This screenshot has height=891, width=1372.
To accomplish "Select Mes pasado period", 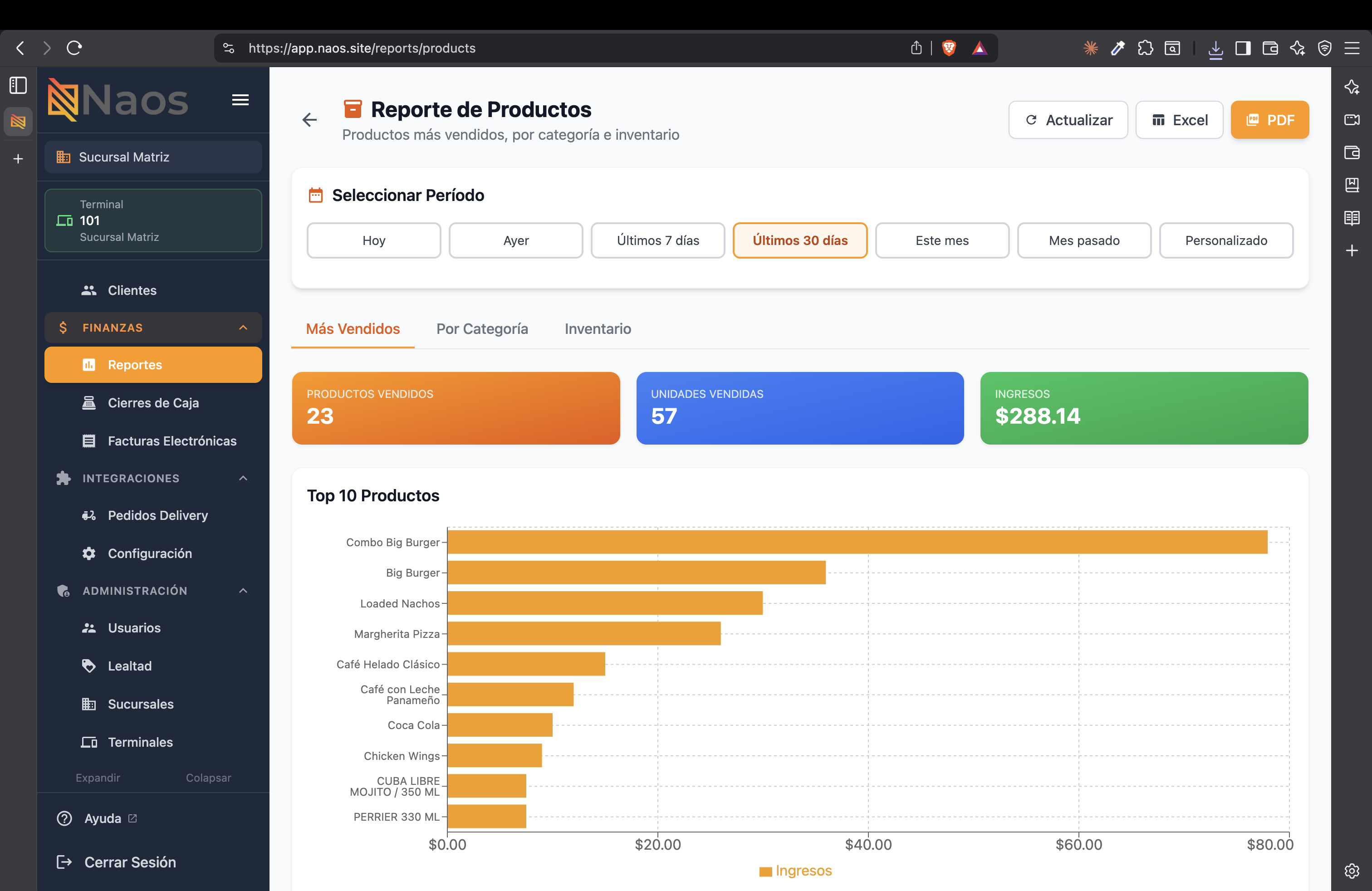I will tap(1084, 240).
